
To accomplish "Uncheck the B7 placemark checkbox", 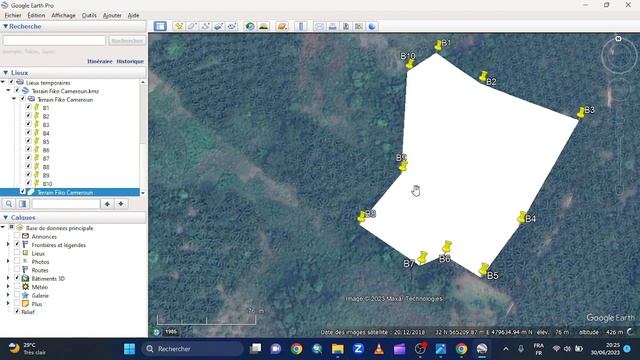I will [x=28, y=158].
